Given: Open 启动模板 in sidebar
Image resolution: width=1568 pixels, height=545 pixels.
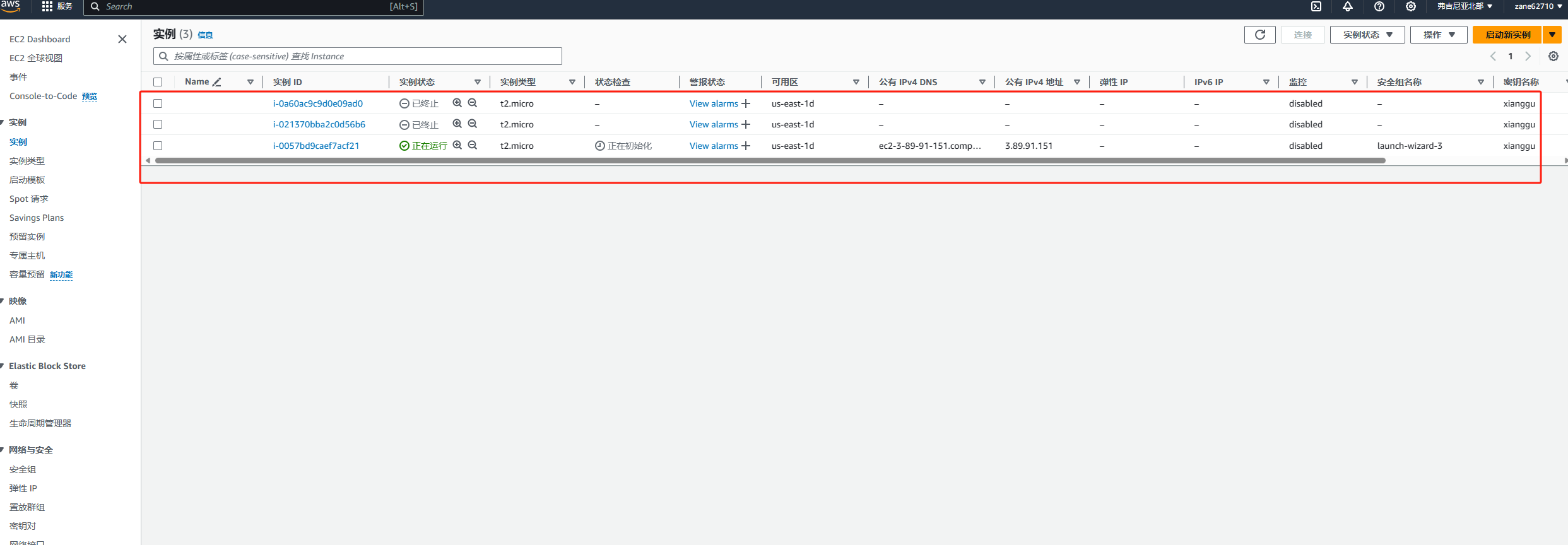Looking at the screenshot, I should [x=27, y=180].
